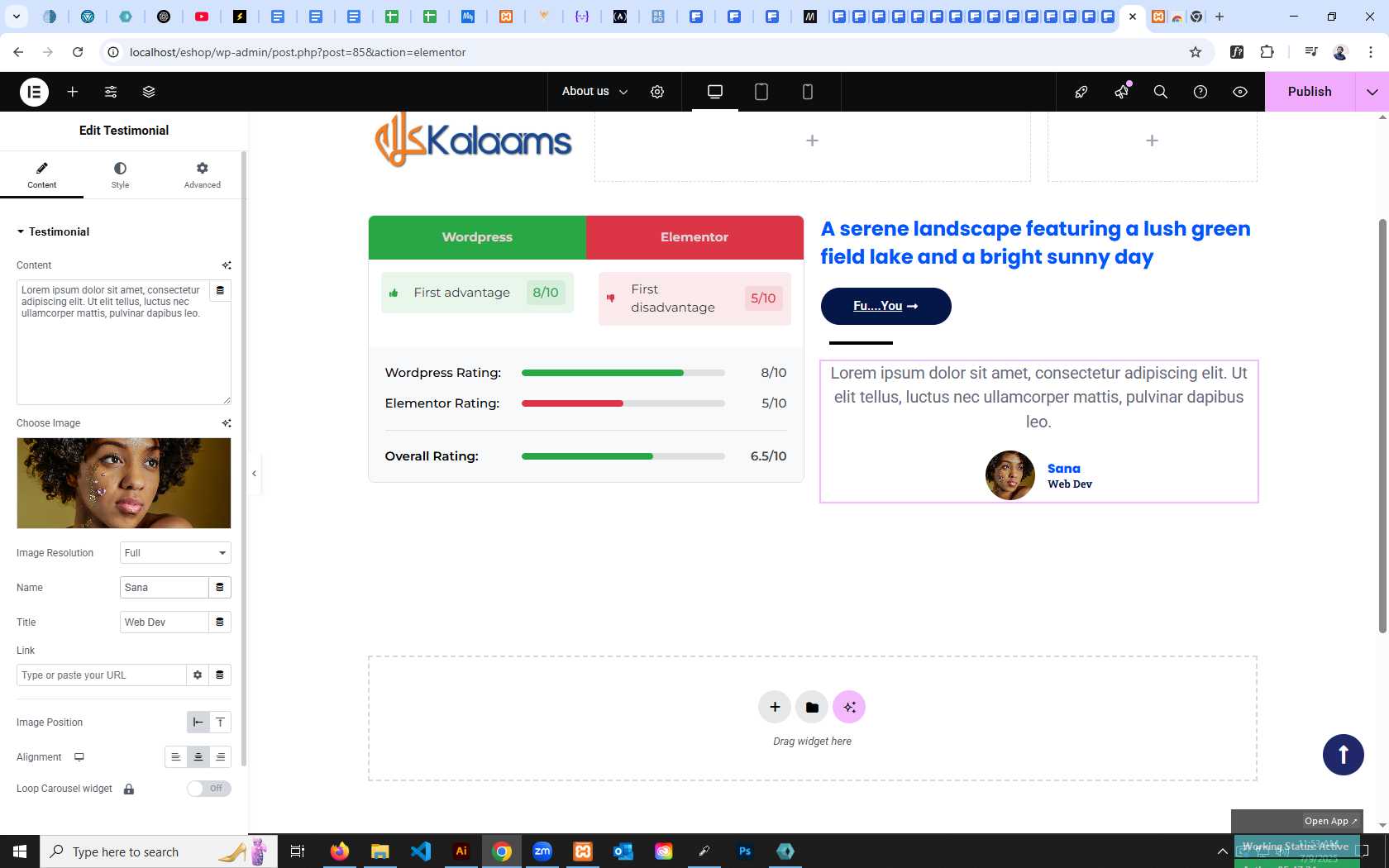Align testimonial center

(x=198, y=757)
